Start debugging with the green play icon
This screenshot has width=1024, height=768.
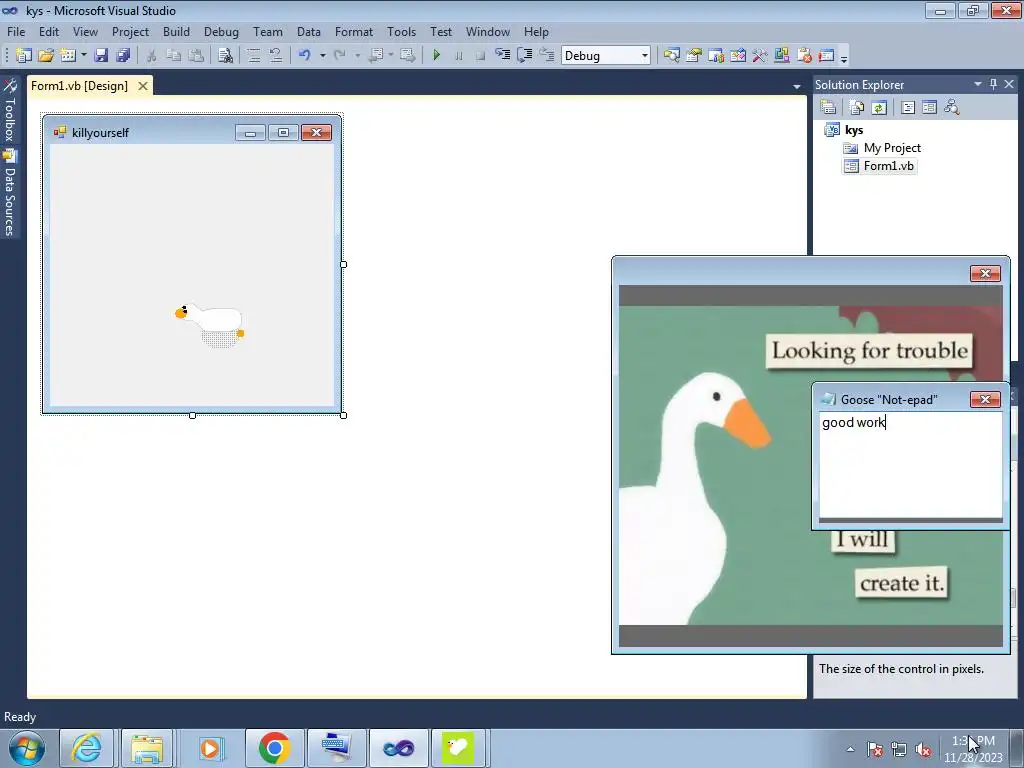(x=437, y=56)
